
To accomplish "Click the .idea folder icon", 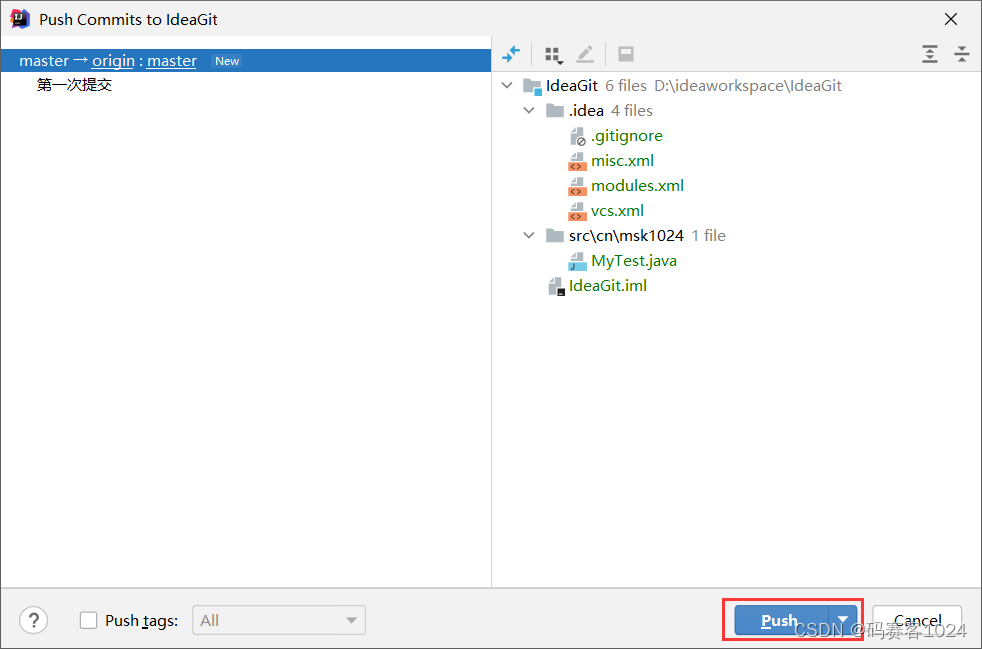I will (x=555, y=111).
